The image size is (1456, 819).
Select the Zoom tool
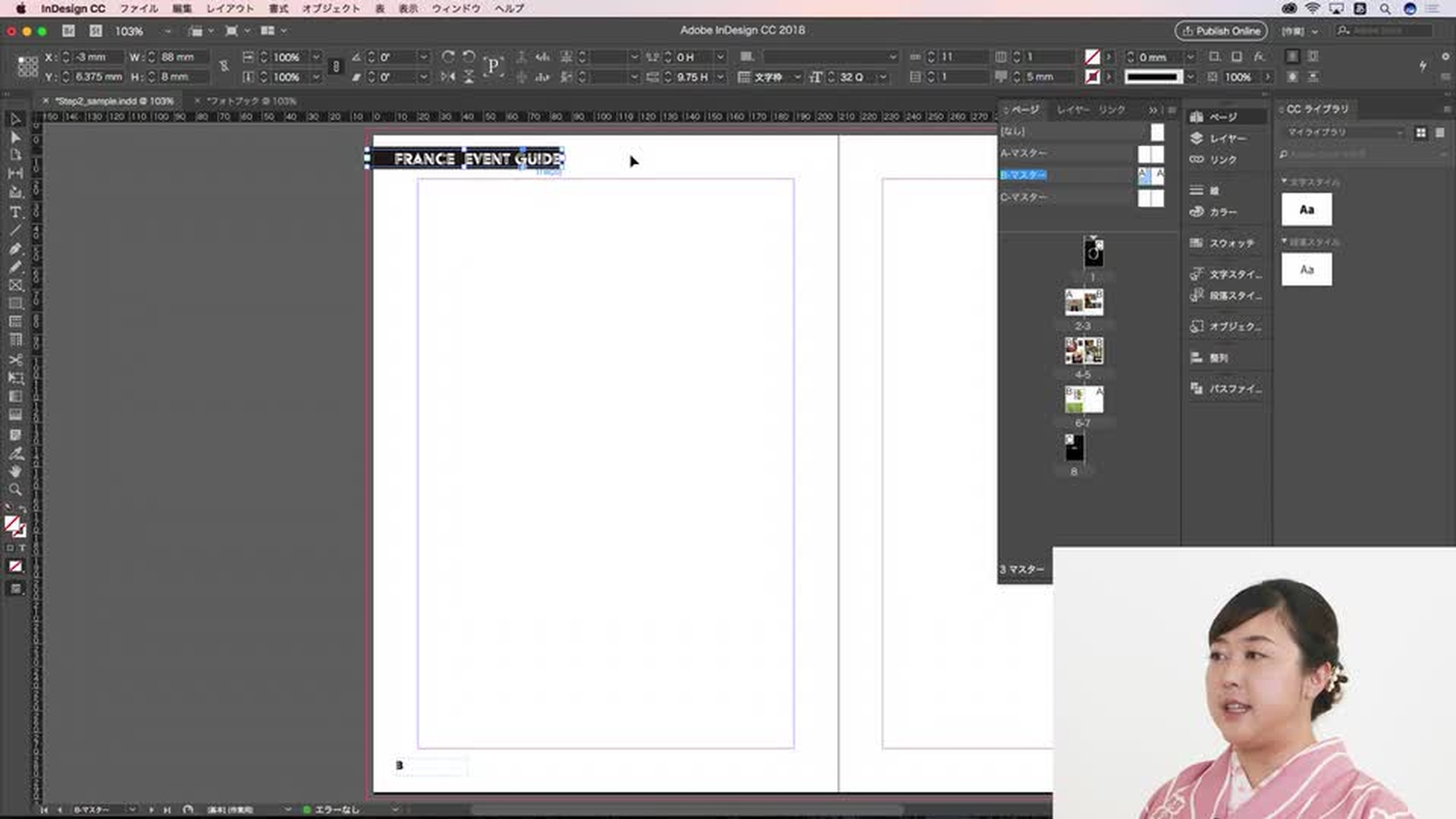[15, 490]
